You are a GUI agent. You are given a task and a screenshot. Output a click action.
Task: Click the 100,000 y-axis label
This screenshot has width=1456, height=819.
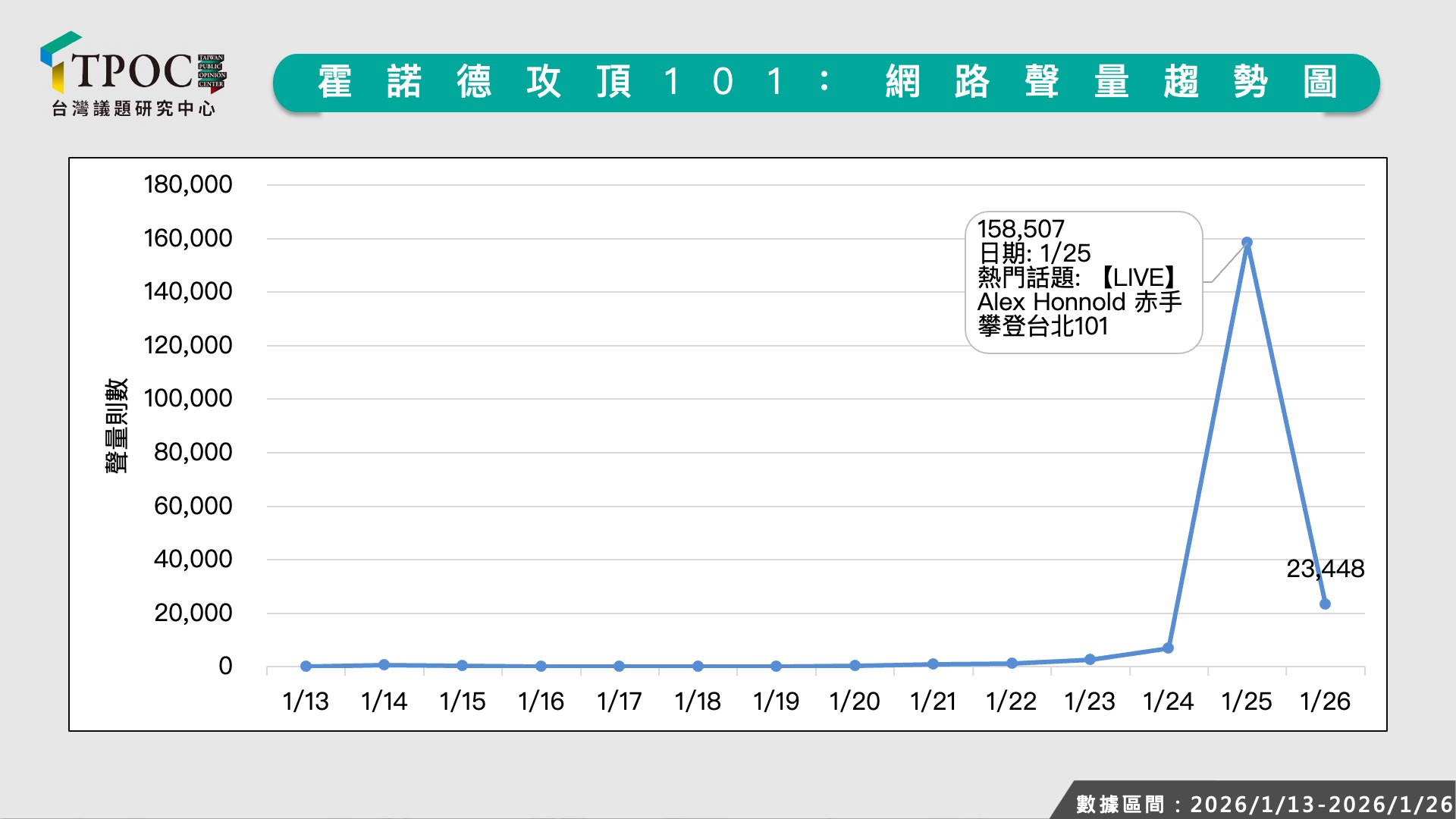point(188,398)
